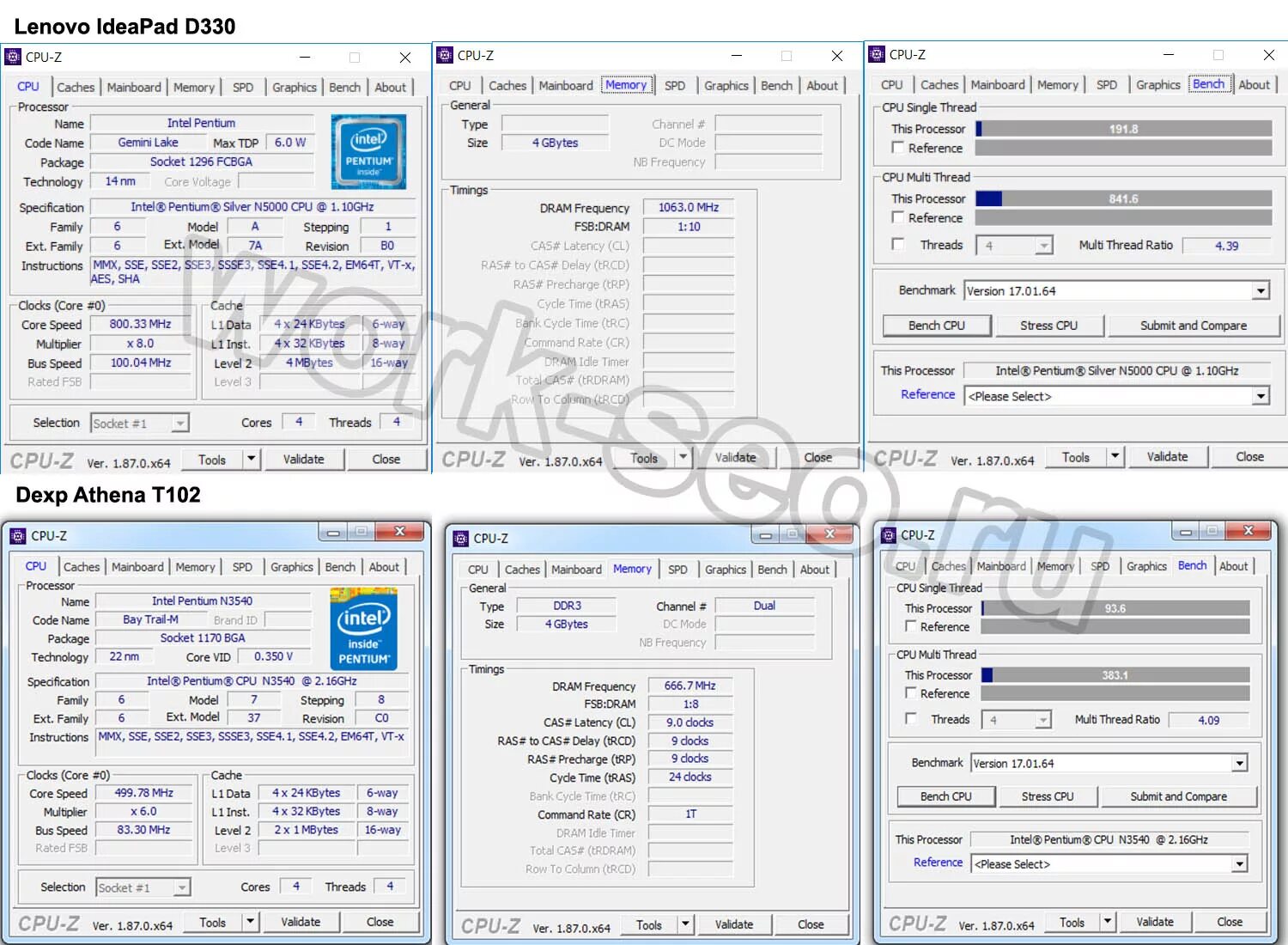Open SPD tab in Dexp Memory window
Image resolution: width=1288 pixels, height=945 pixels.
pyautogui.click(x=677, y=570)
